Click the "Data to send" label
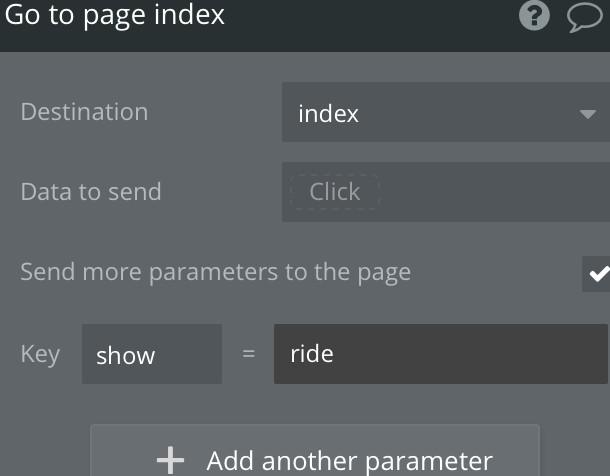The height and width of the screenshot is (476, 610). (91, 192)
